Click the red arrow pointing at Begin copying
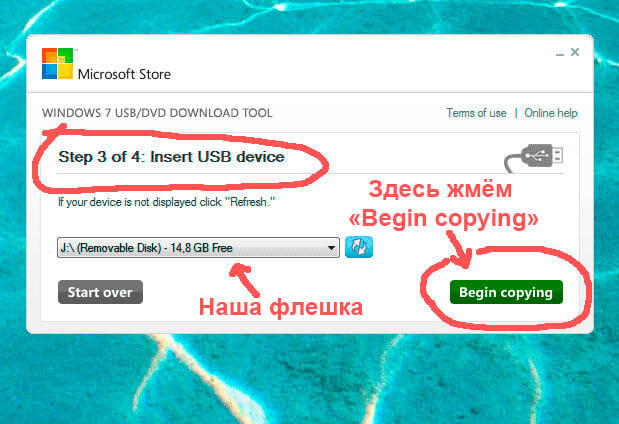 point(459,250)
